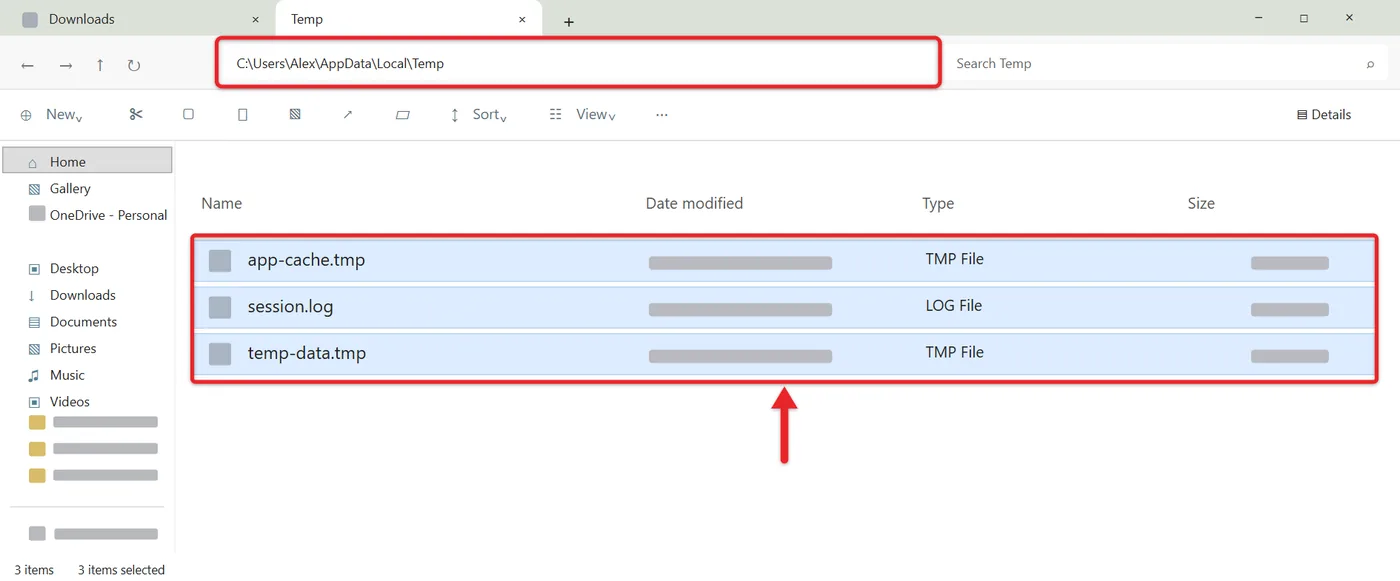Viewport: 1400px width, 581px height.
Task: Click TMP File type of temp-data.tmp
Action: coord(954,352)
